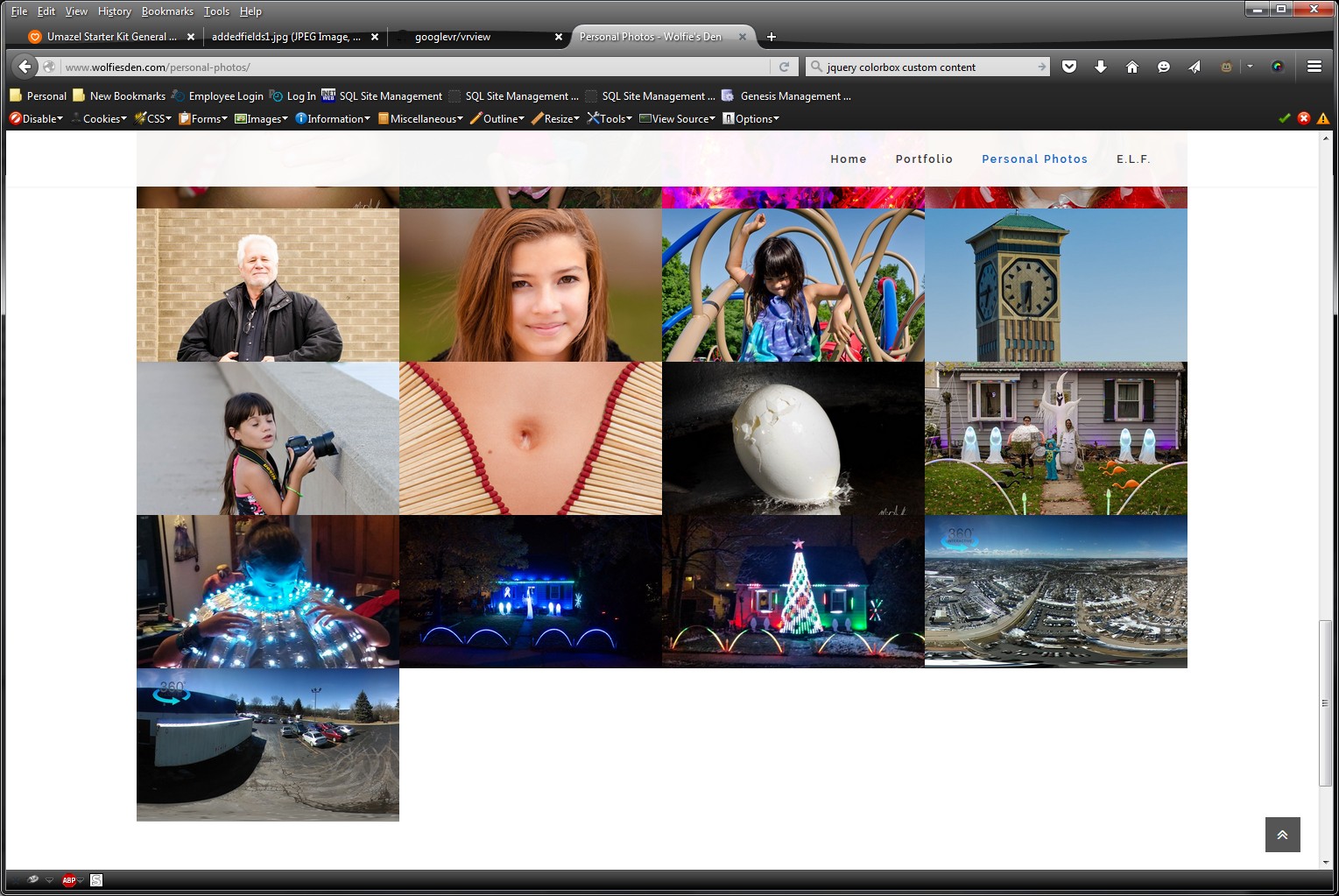
Task: Open the Christmas tree lights house thumbnail
Action: [x=793, y=592]
